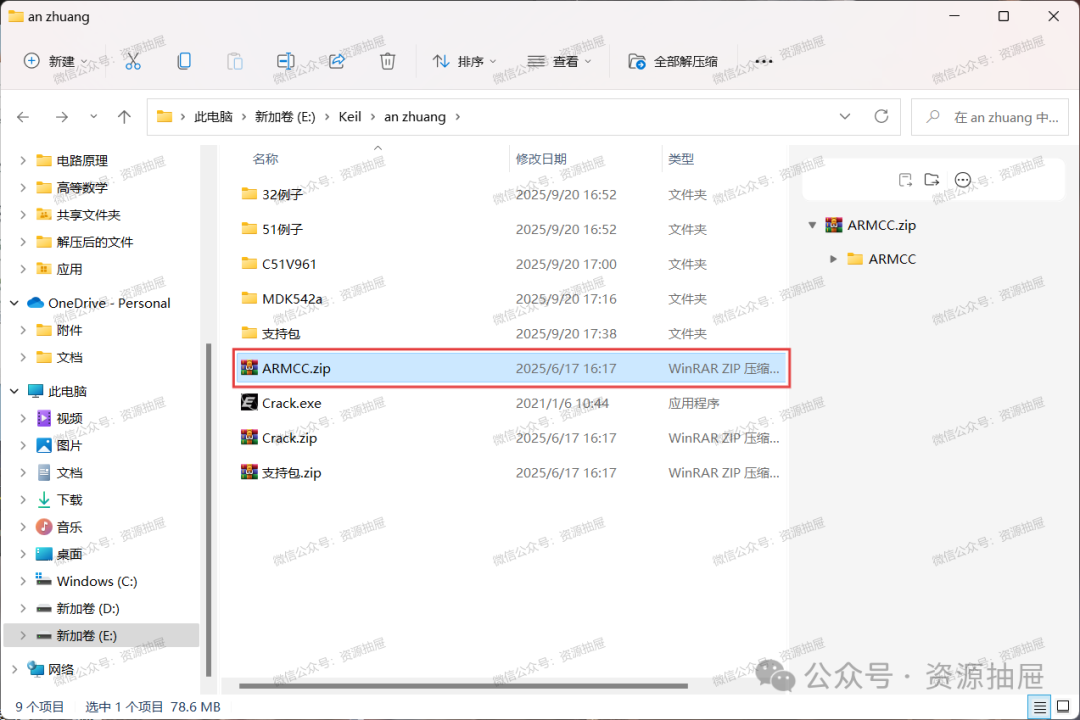Switch to details view icon in status bar

(1039, 706)
